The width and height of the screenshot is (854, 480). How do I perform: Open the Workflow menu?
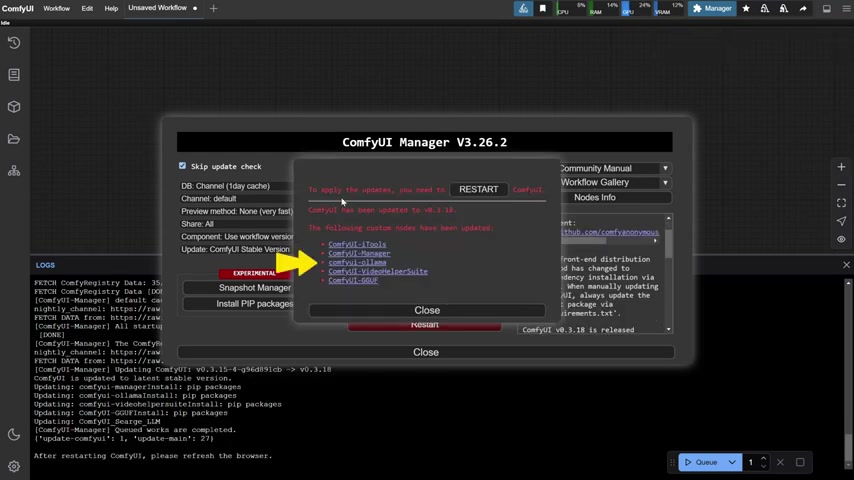[57, 8]
